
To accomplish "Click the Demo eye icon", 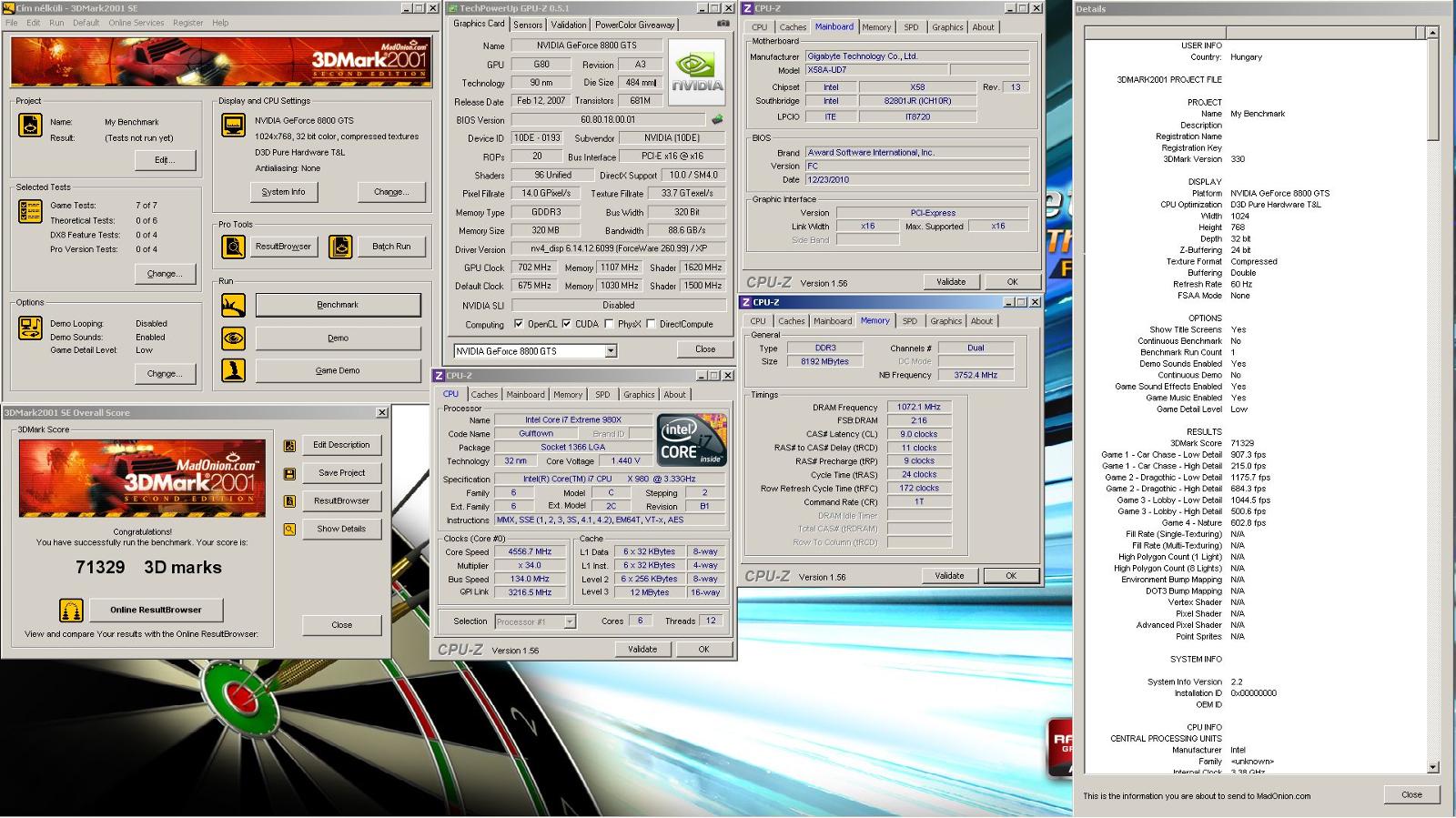I will pyautogui.click(x=233, y=338).
